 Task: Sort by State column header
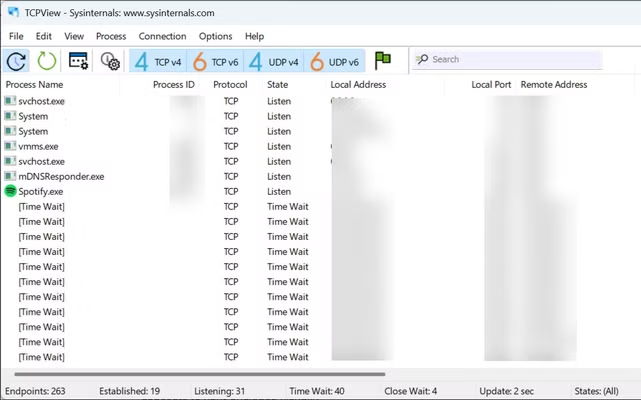point(278,85)
